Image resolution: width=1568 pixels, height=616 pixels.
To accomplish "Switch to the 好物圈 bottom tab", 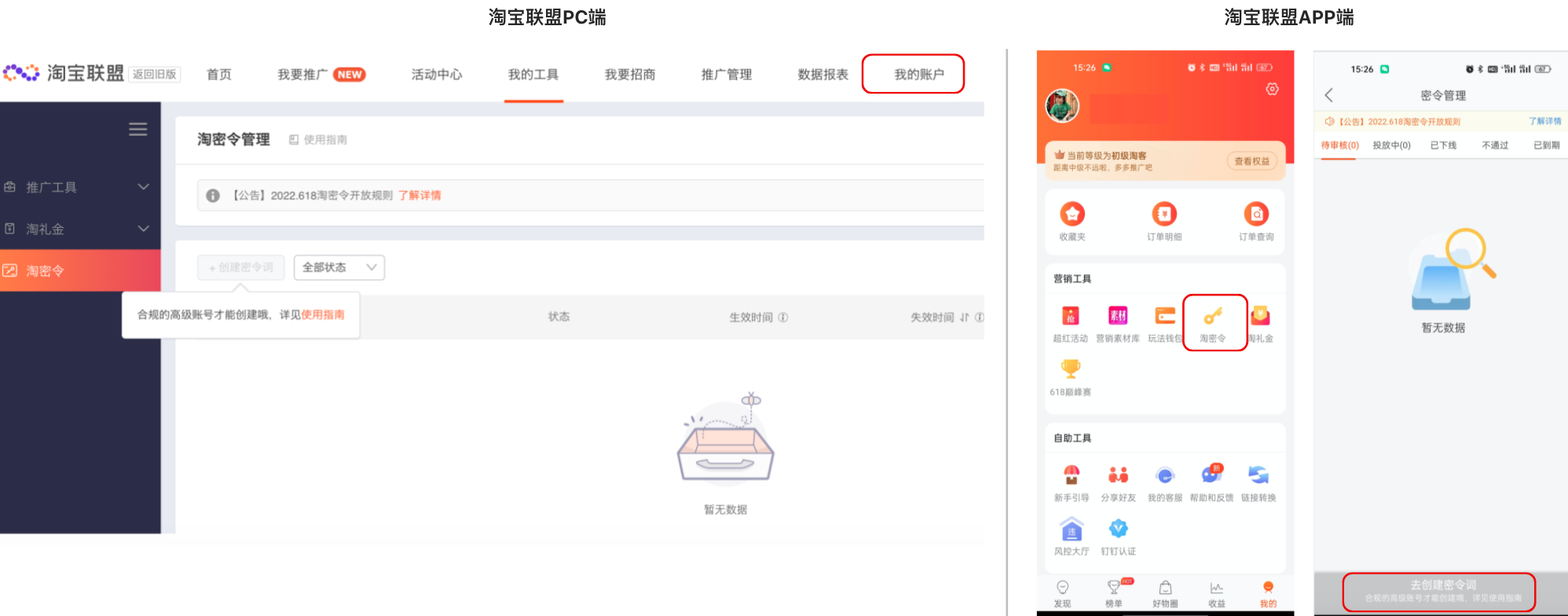I will 1165,594.
